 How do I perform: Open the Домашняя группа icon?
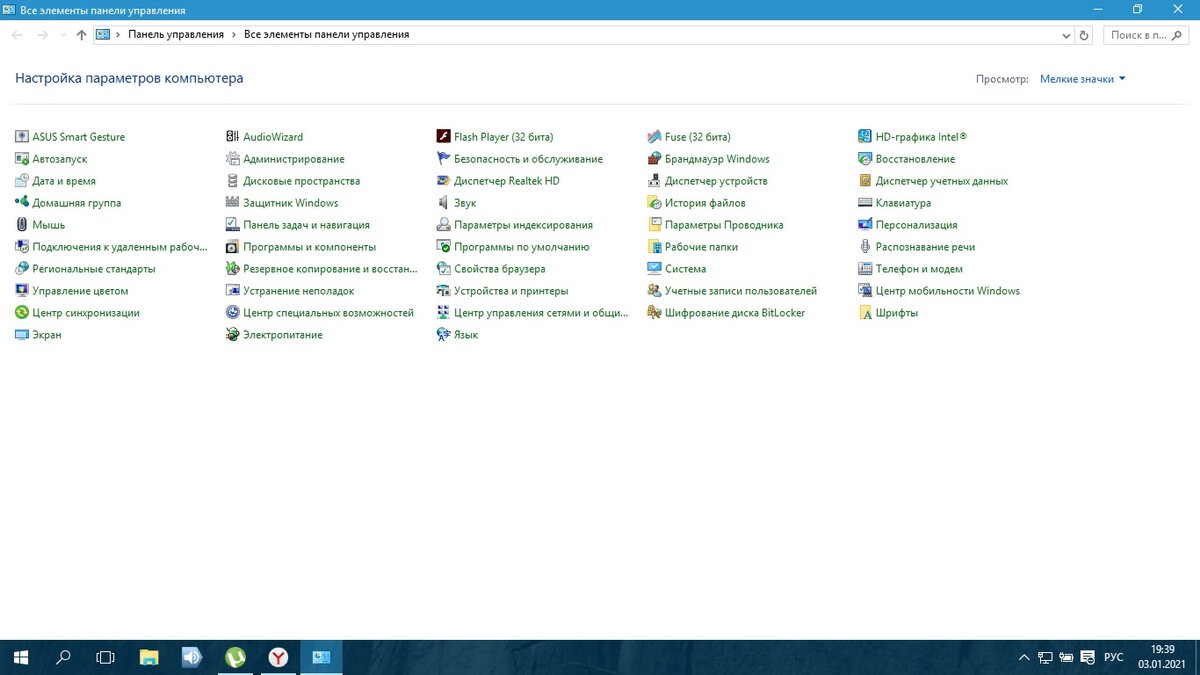[22, 203]
